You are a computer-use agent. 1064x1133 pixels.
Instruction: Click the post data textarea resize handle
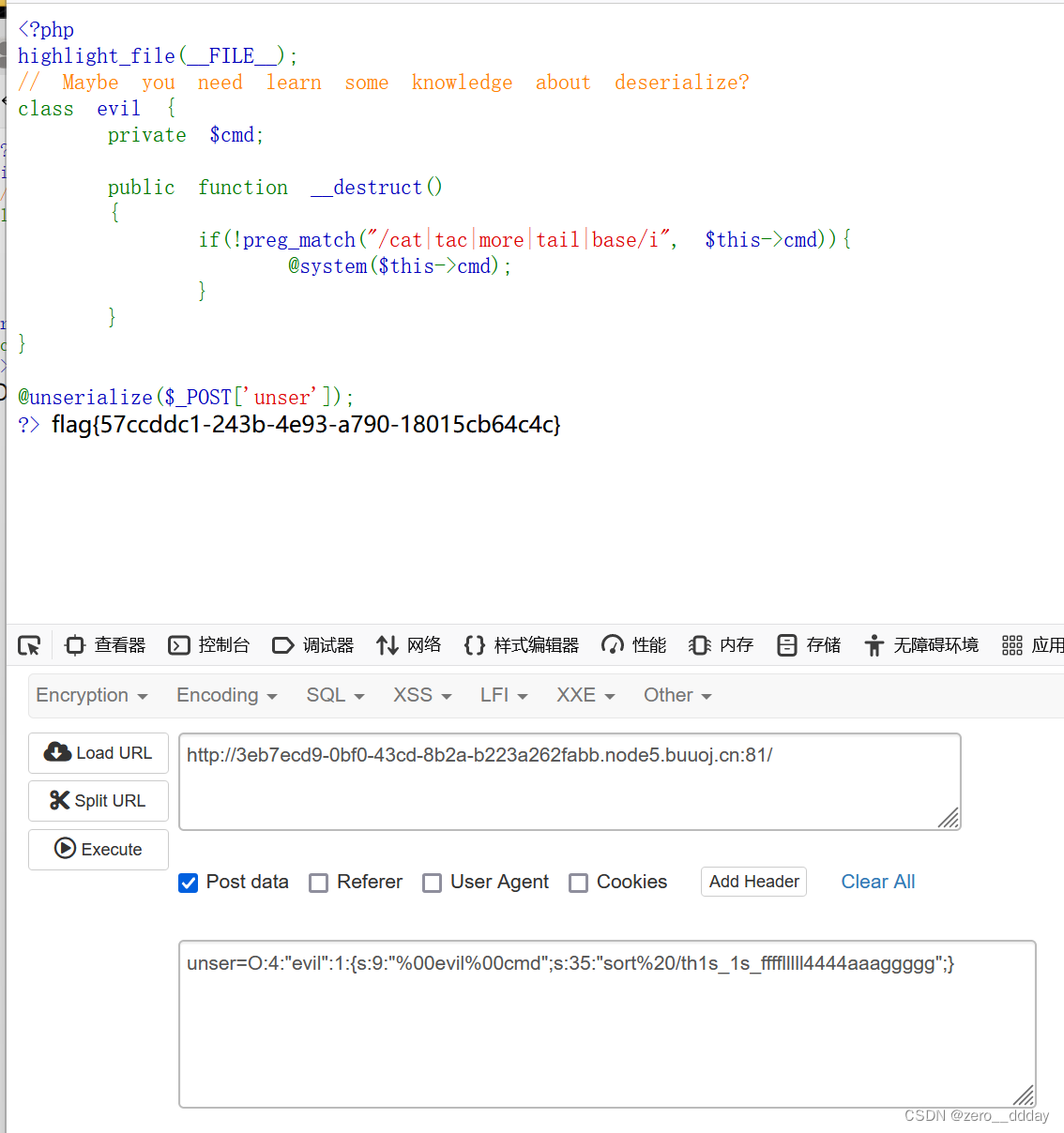coord(1024,1095)
